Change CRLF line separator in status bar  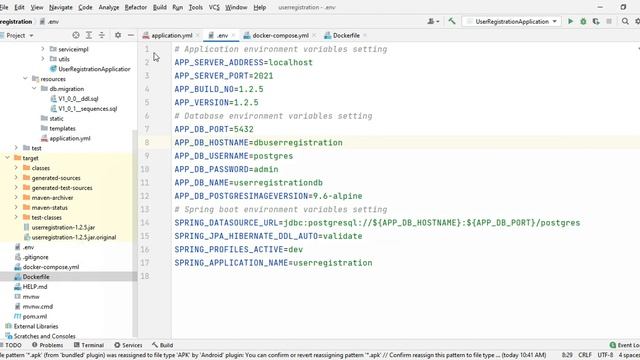[585, 355]
